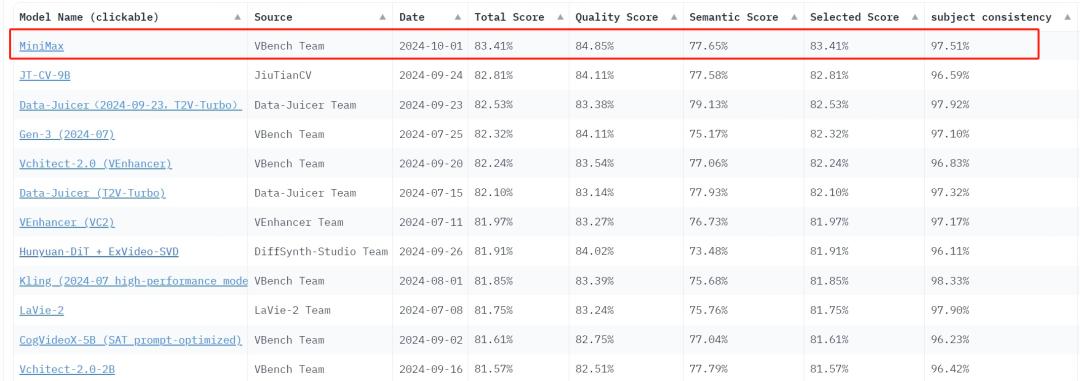Open the Gen-3 (2024-07) link

(67, 134)
